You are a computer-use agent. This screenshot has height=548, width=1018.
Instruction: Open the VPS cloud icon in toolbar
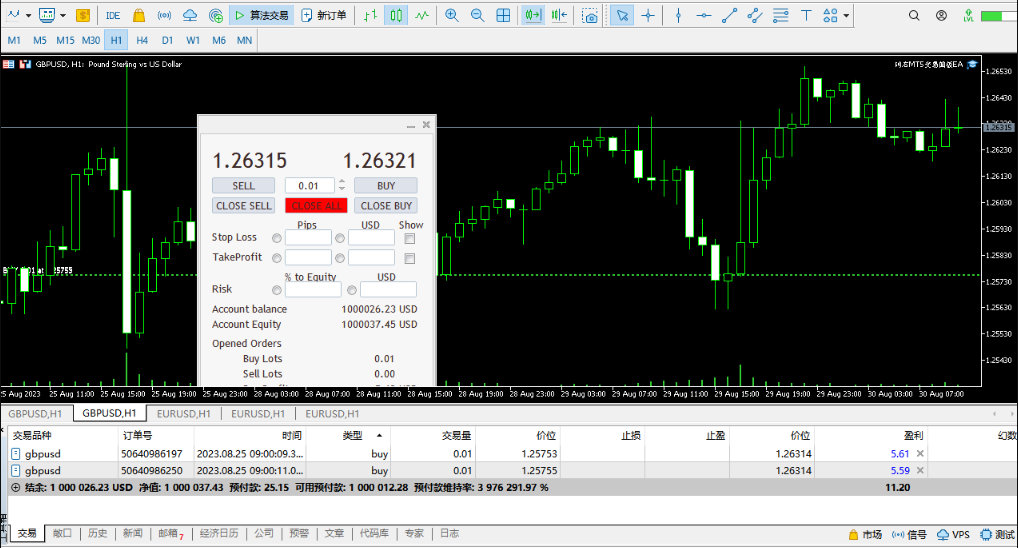pos(190,15)
